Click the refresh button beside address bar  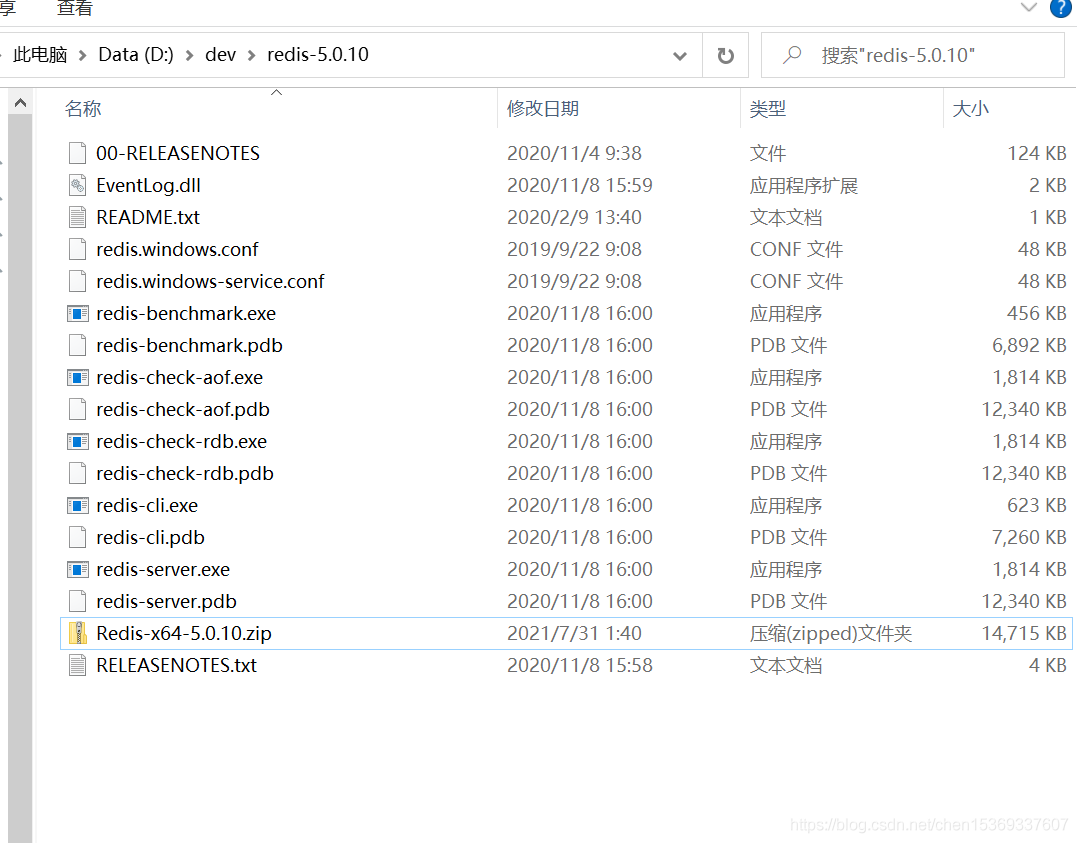(726, 55)
